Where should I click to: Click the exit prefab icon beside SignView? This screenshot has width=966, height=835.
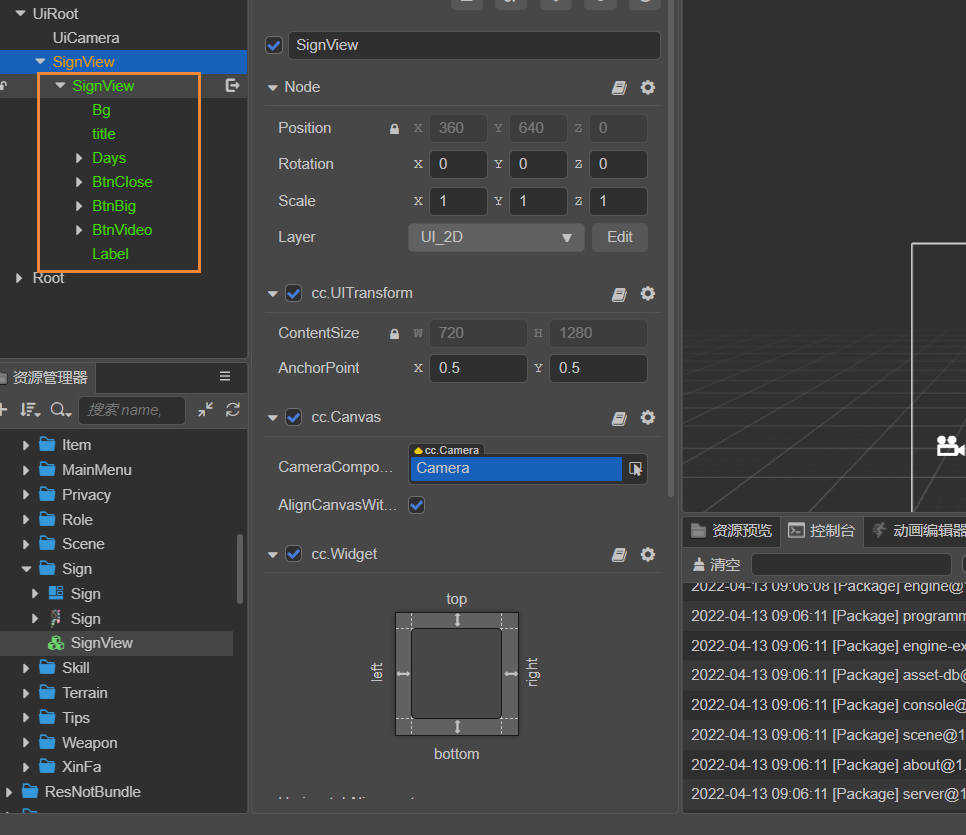pos(232,86)
